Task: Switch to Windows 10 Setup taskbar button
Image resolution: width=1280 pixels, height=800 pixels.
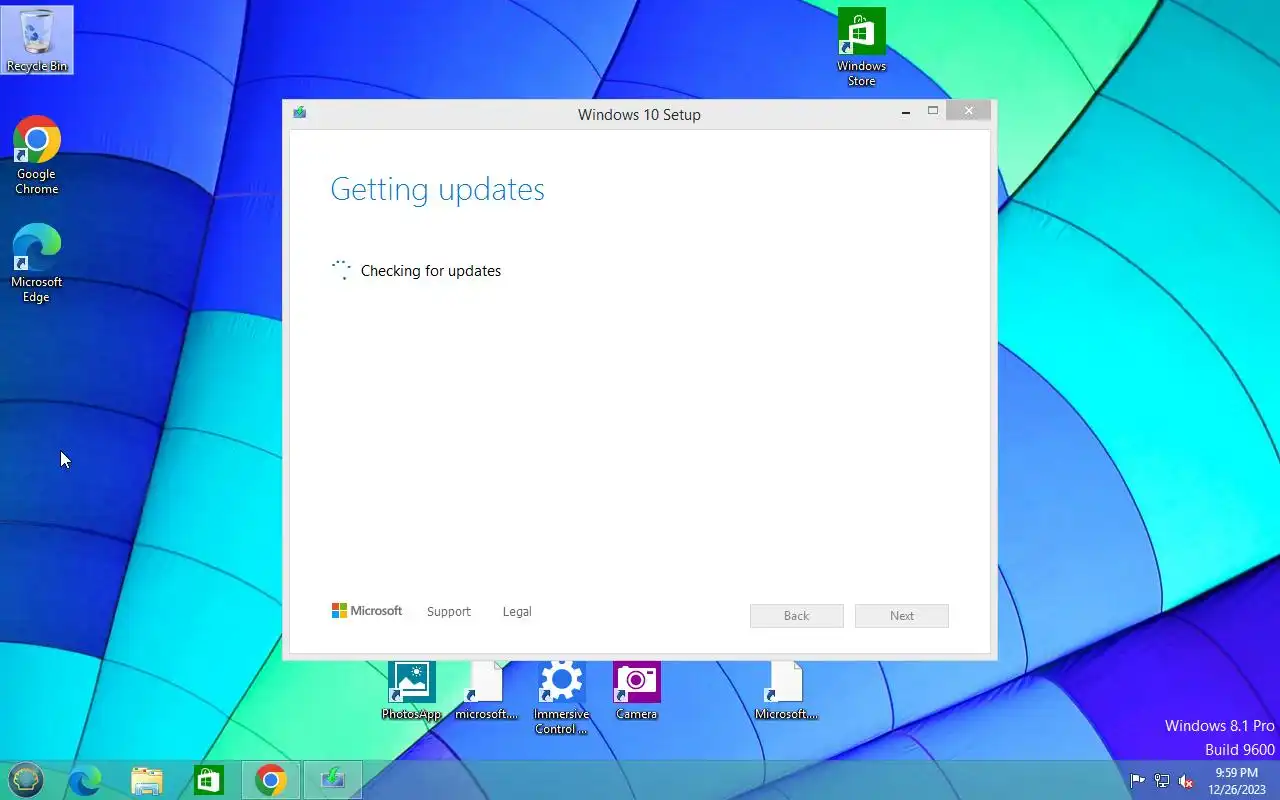Action: click(332, 780)
